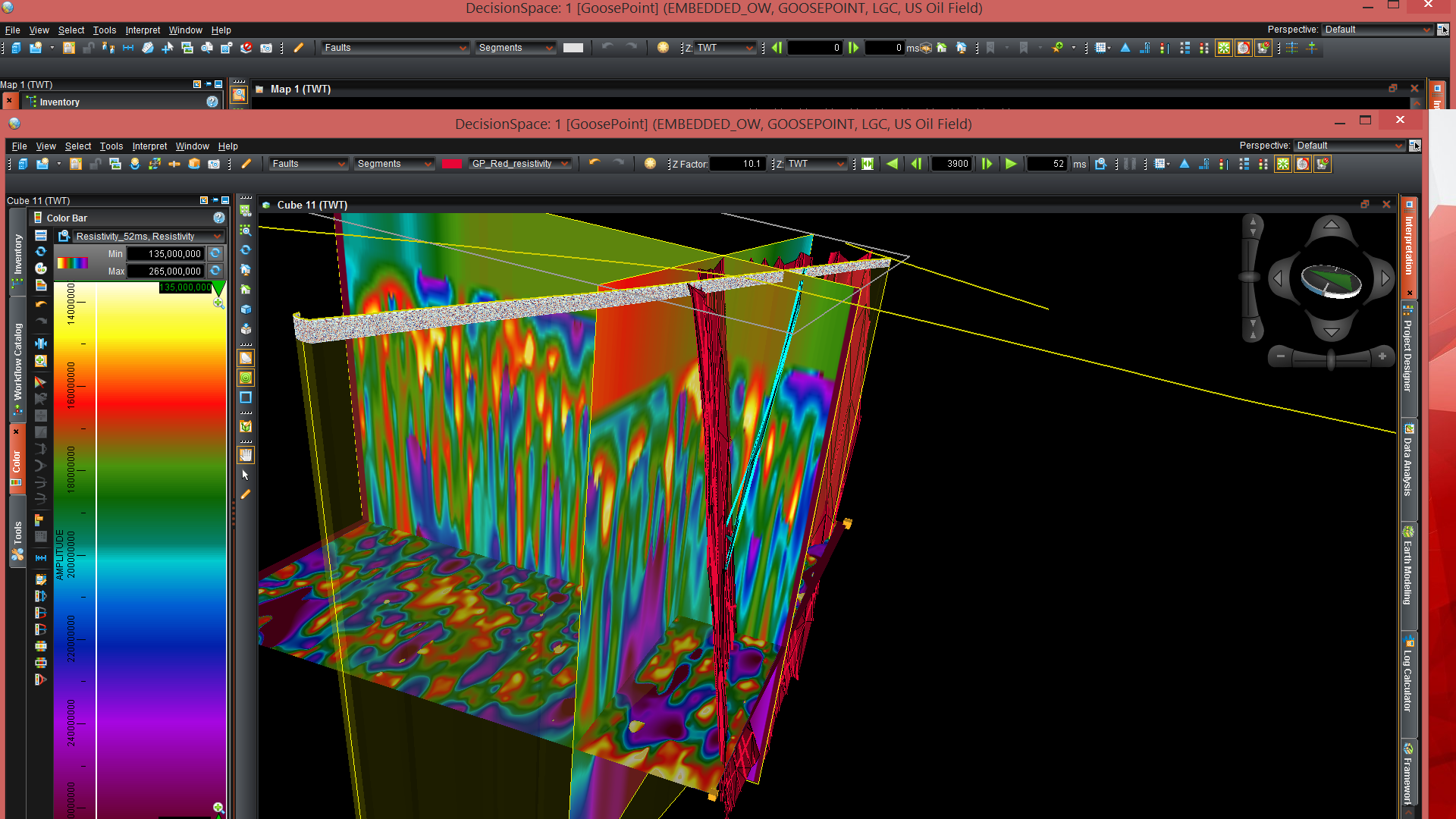Click the blue square outline icon in view toolbar
This screenshot has width=1456, height=819.
click(x=246, y=397)
